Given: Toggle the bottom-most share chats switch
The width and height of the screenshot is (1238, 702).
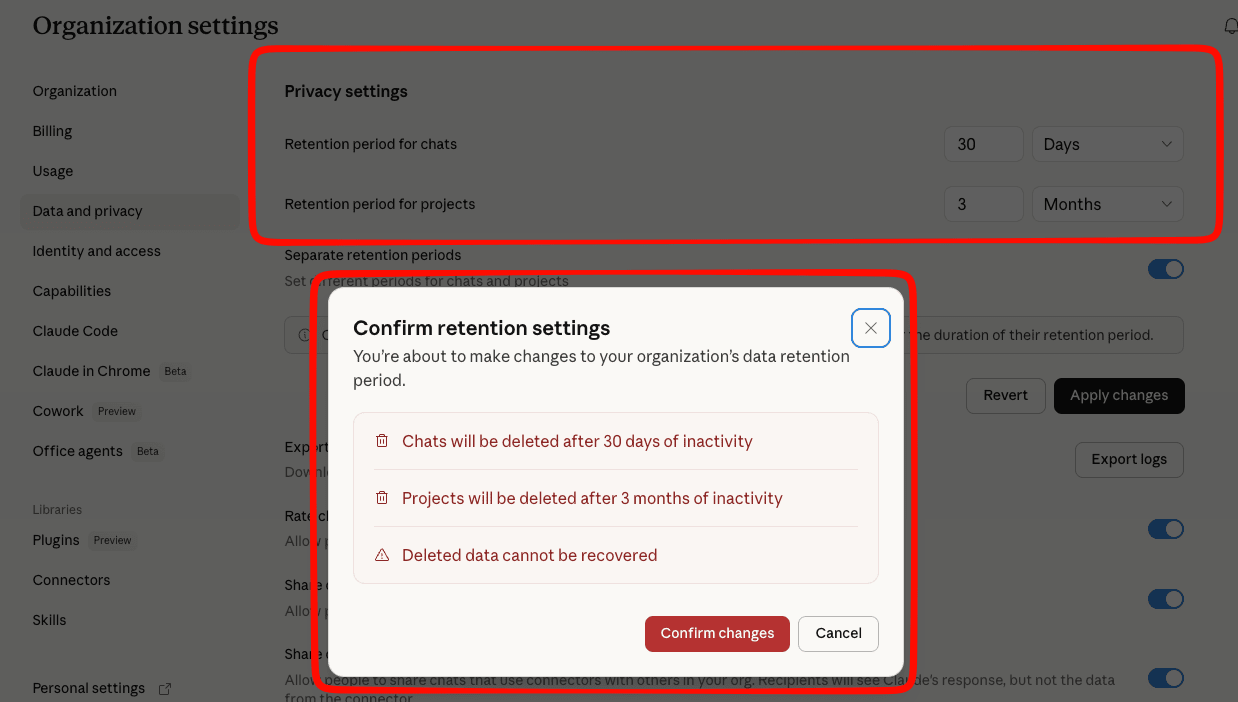Looking at the screenshot, I should [1165, 678].
